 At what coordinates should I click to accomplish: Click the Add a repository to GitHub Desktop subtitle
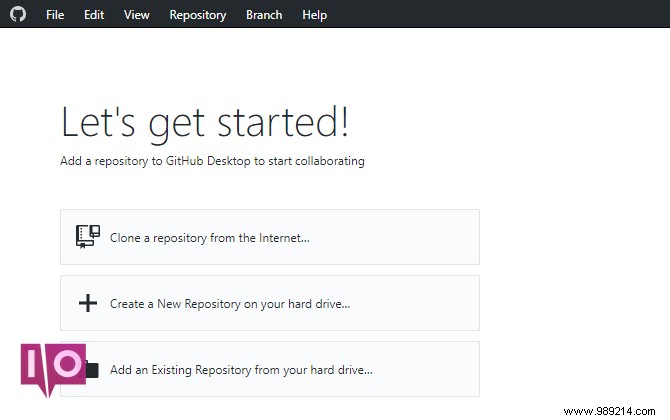(x=212, y=161)
